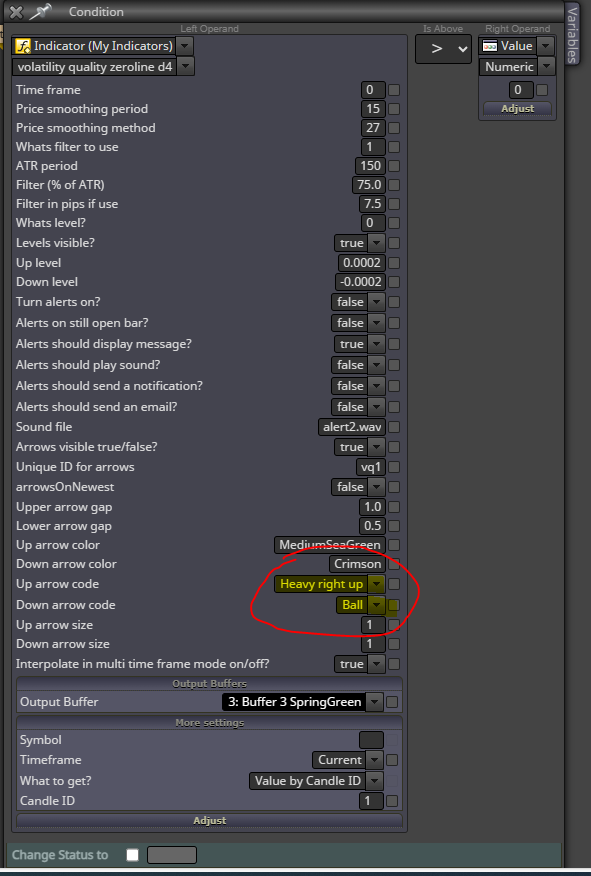This screenshot has width=591, height=876.
Task: Tick the Candle ID checkbox
Action: 392,801
